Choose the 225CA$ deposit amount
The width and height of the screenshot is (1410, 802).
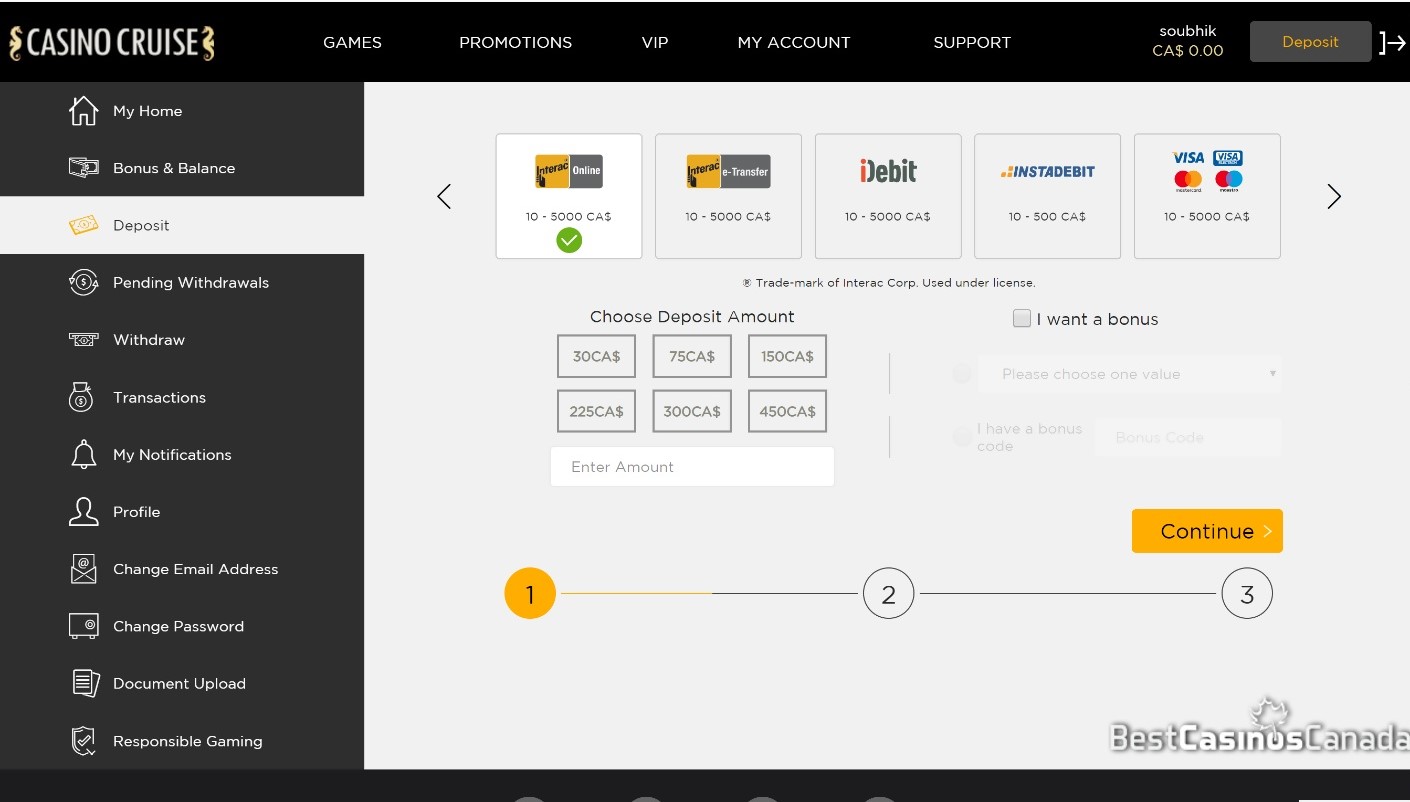(596, 411)
